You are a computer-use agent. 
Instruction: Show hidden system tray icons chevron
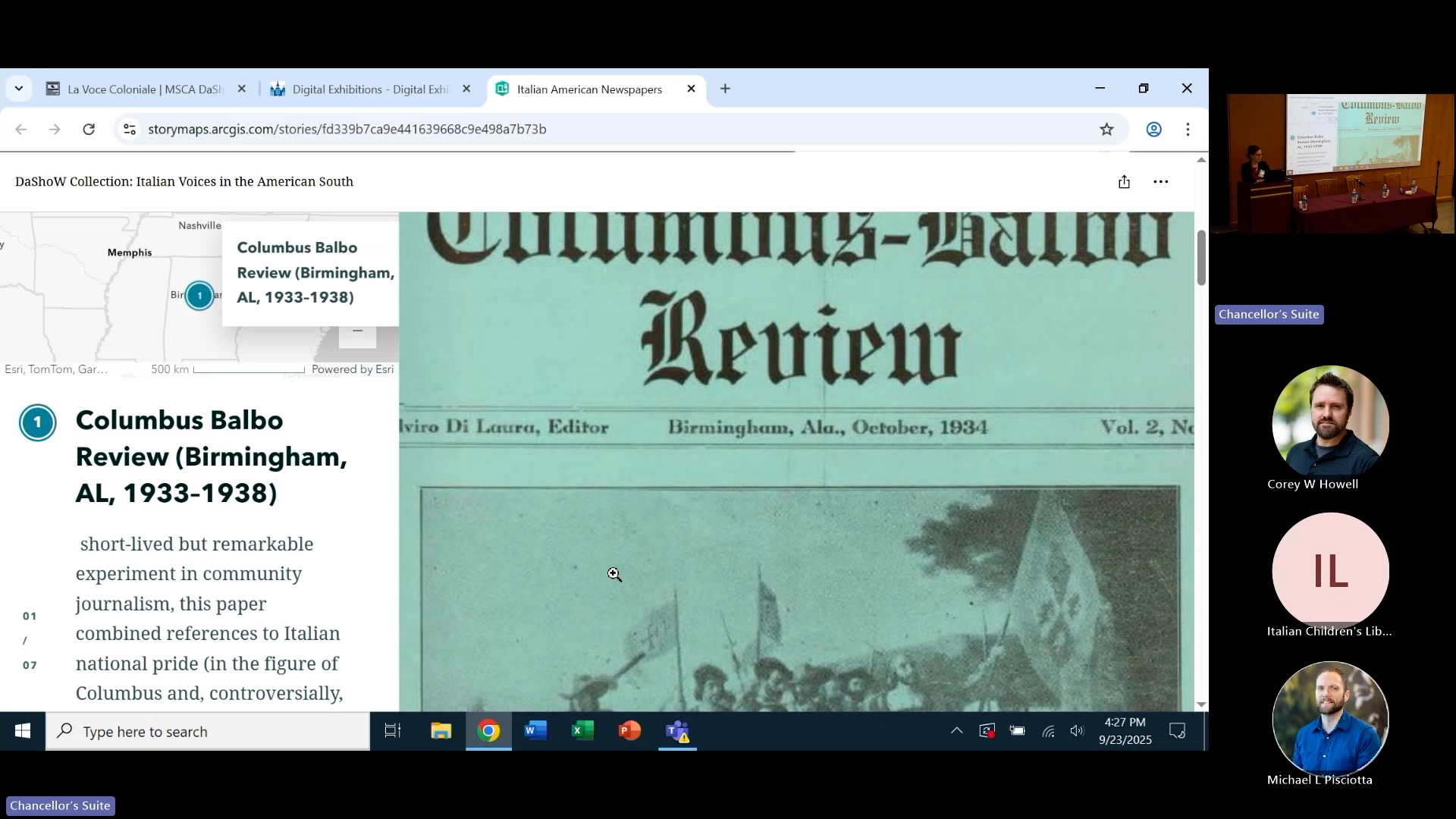pyautogui.click(x=956, y=731)
